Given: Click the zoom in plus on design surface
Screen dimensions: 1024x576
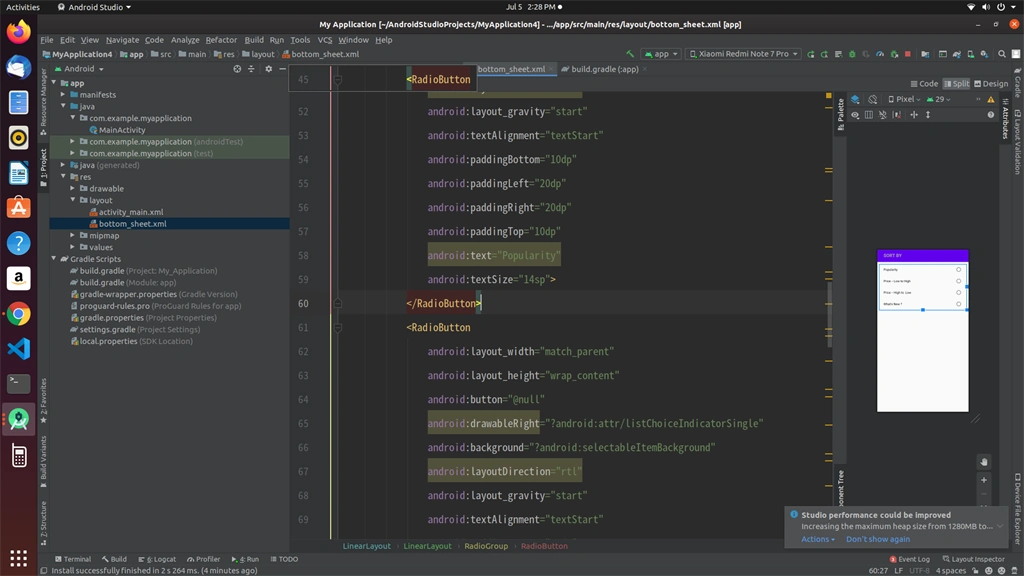Looking at the screenshot, I should click(984, 480).
